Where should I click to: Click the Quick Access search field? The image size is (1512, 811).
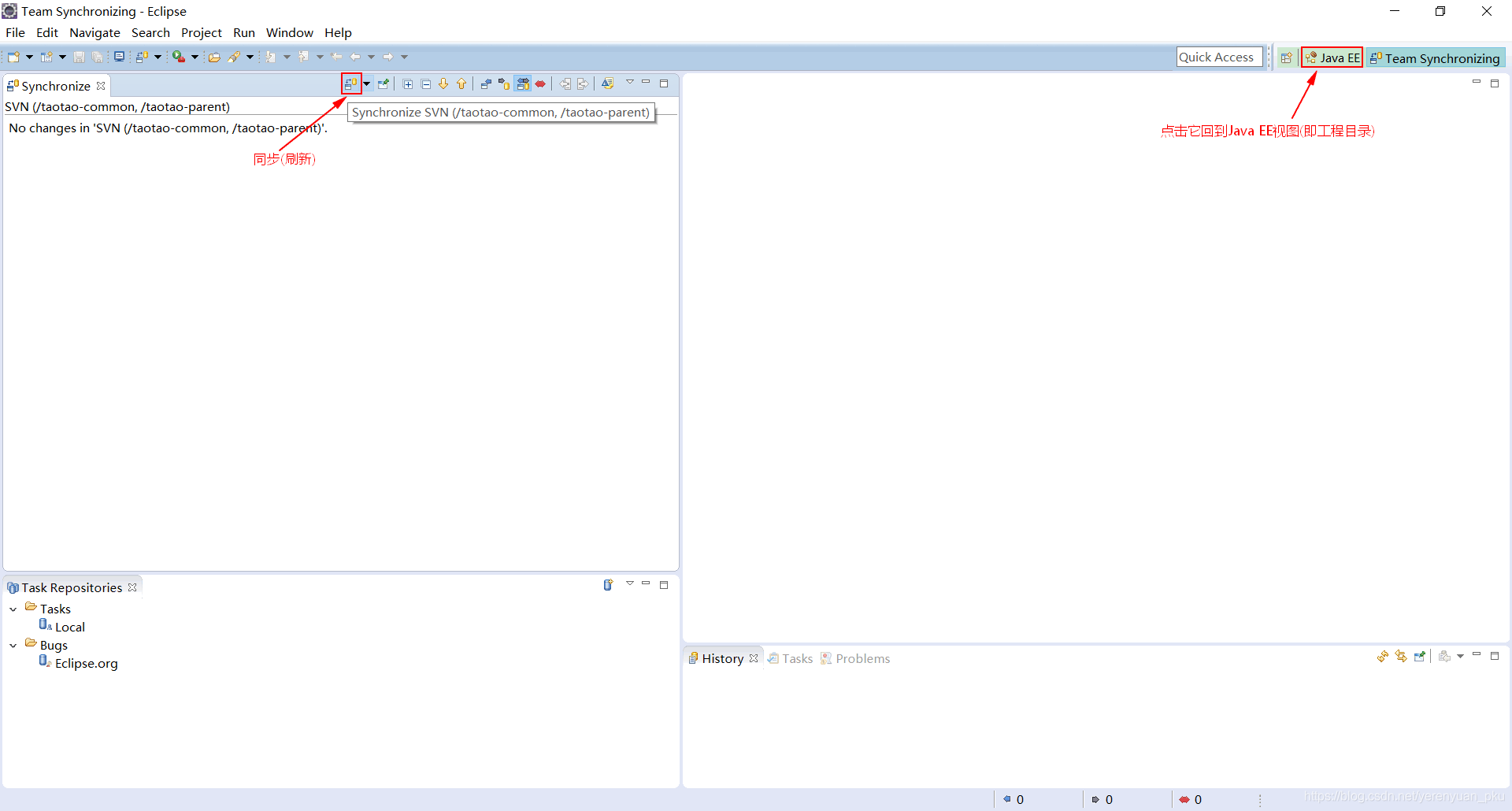pos(1219,57)
